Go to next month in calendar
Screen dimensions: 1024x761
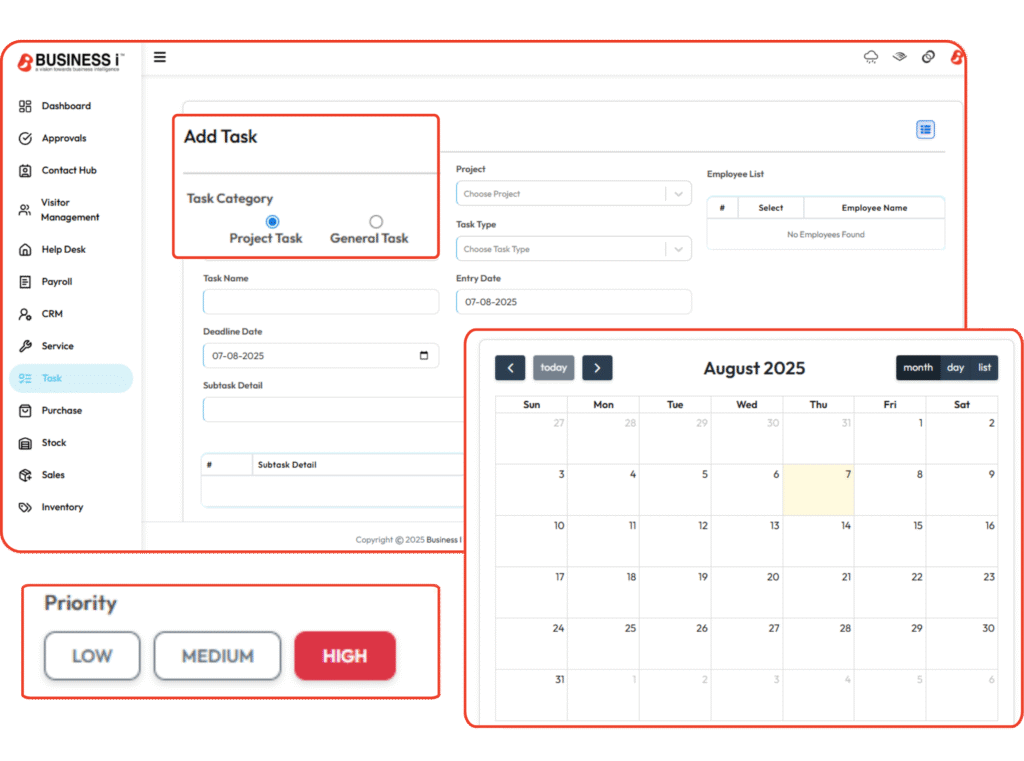[597, 368]
